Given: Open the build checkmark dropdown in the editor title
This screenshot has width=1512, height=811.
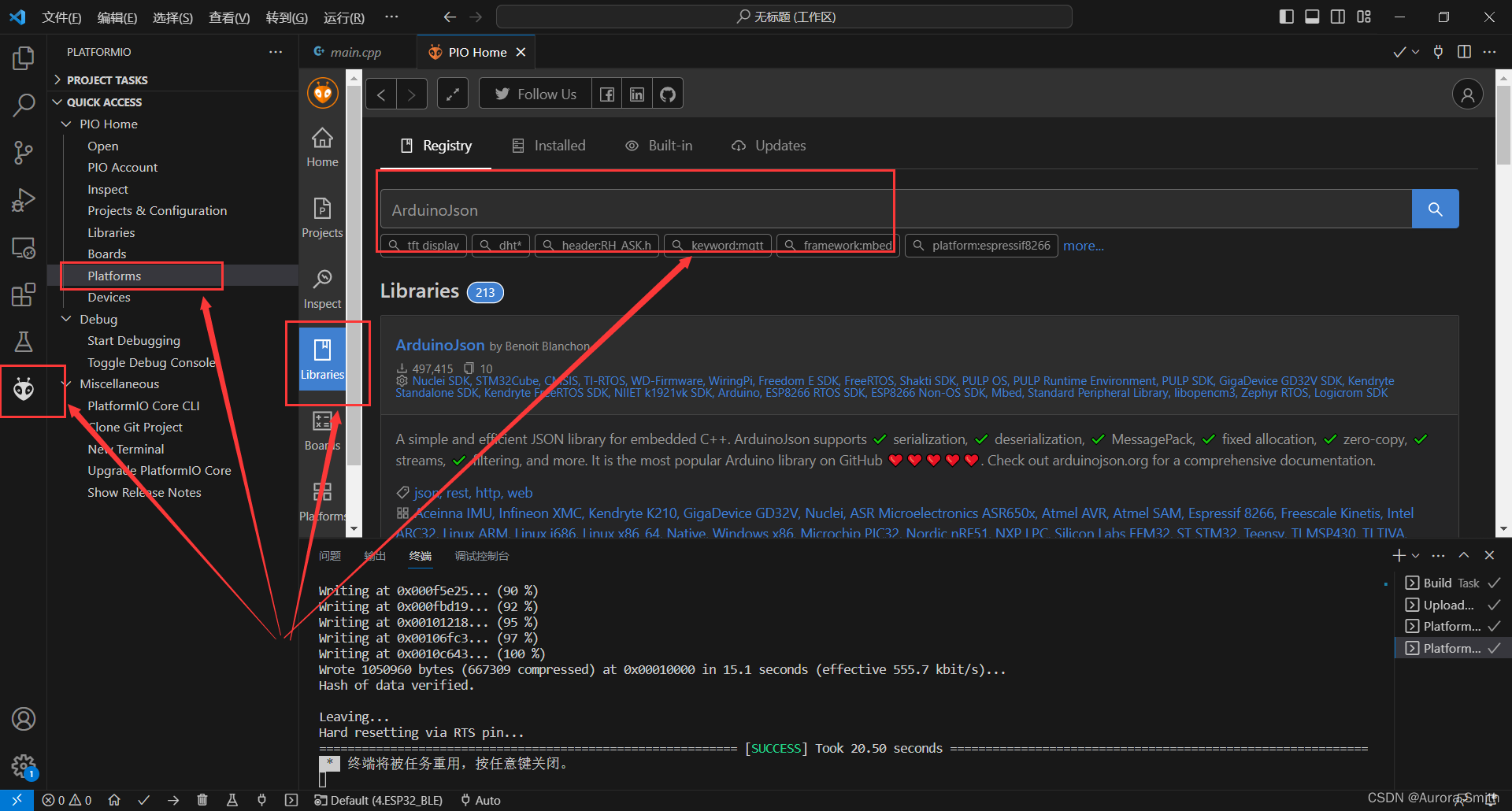Looking at the screenshot, I should point(1416,52).
